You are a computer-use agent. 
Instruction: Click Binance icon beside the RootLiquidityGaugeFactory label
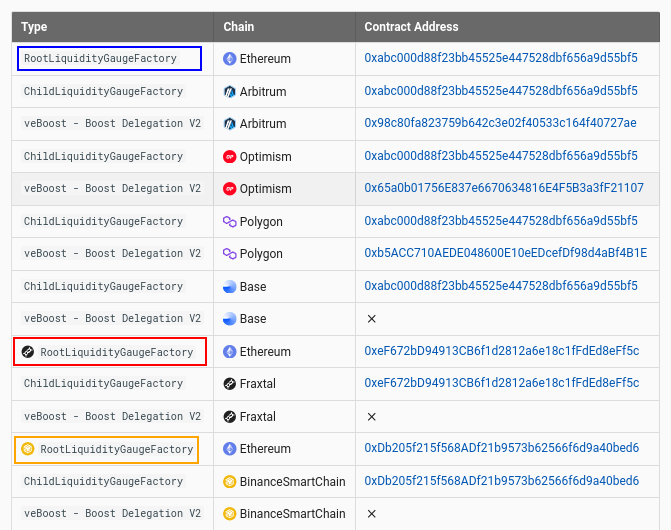[28, 449]
